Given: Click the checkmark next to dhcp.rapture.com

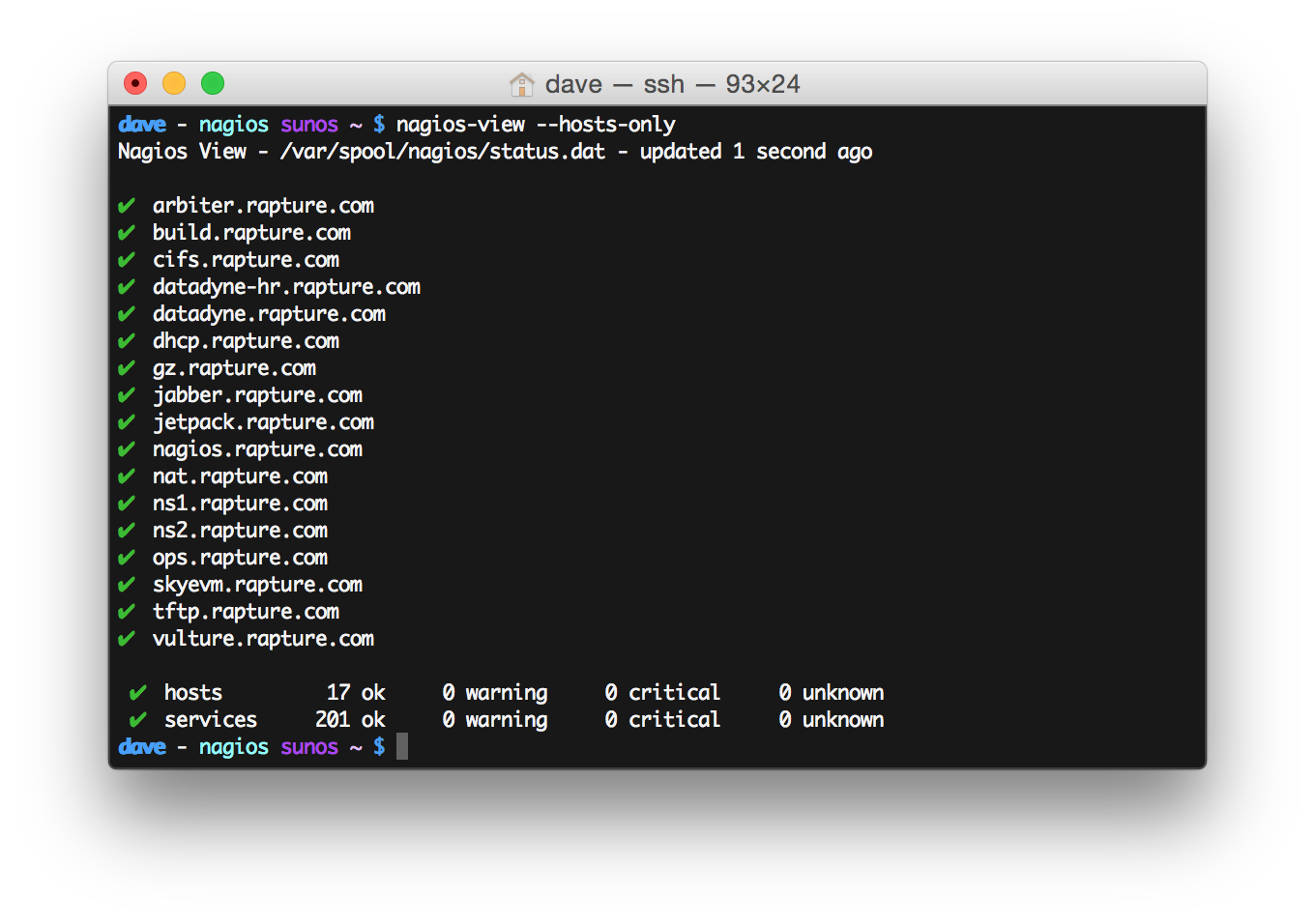Looking at the screenshot, I should (127, 341).
